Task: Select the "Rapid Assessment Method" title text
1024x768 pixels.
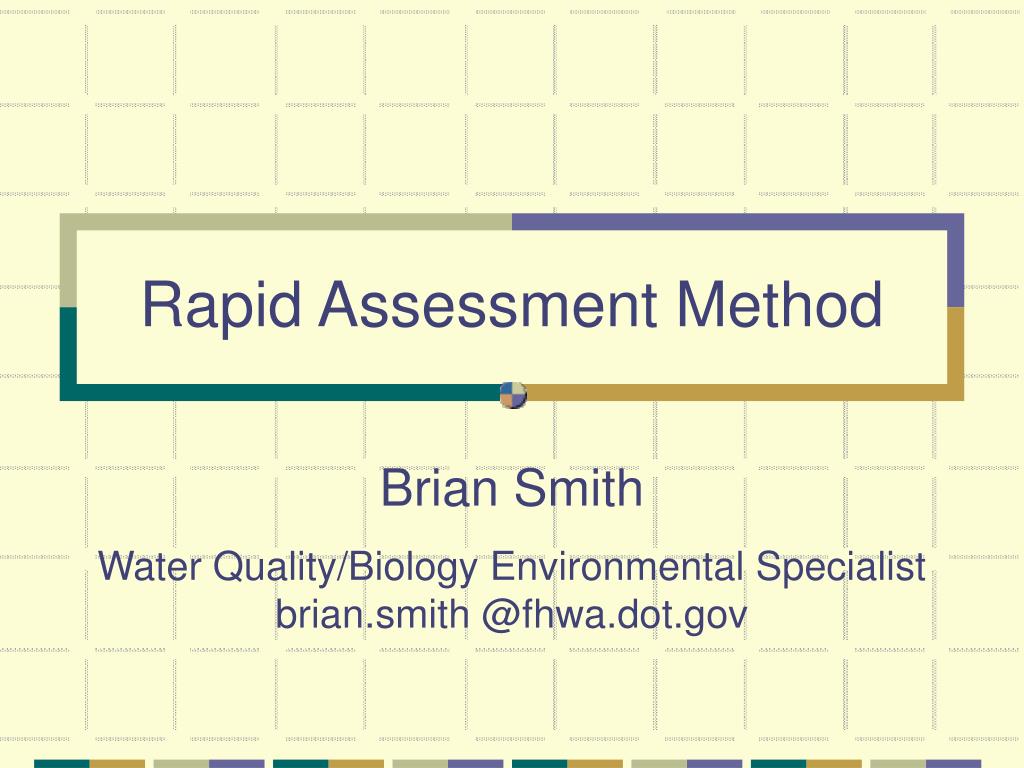Action: [512, 304]
